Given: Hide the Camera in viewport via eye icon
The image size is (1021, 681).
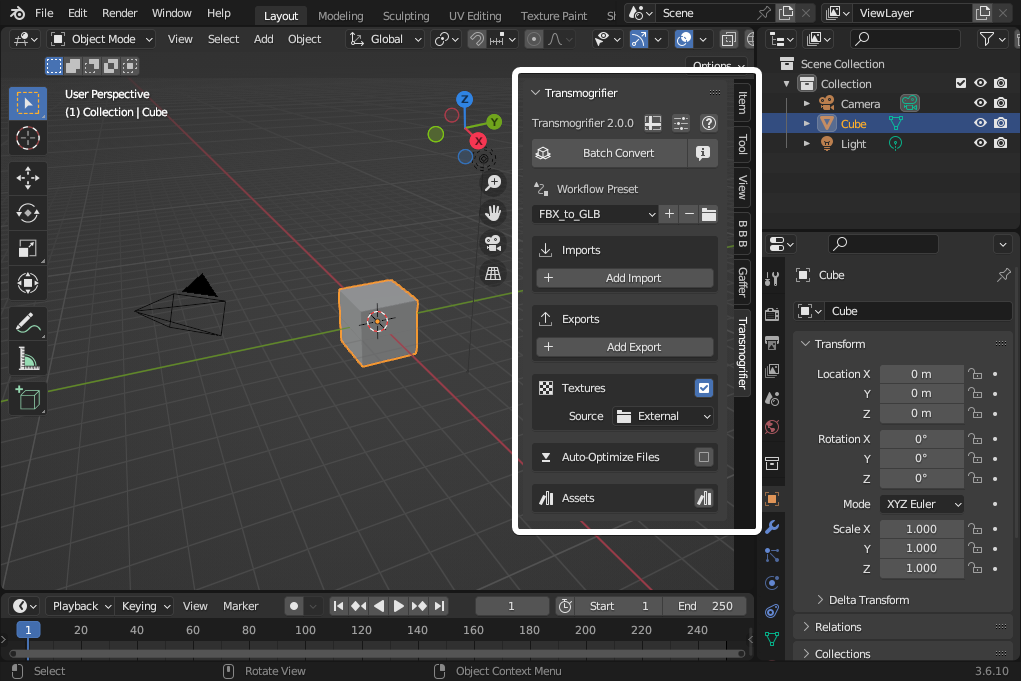Looking at the screenshot, I should 980,104.
